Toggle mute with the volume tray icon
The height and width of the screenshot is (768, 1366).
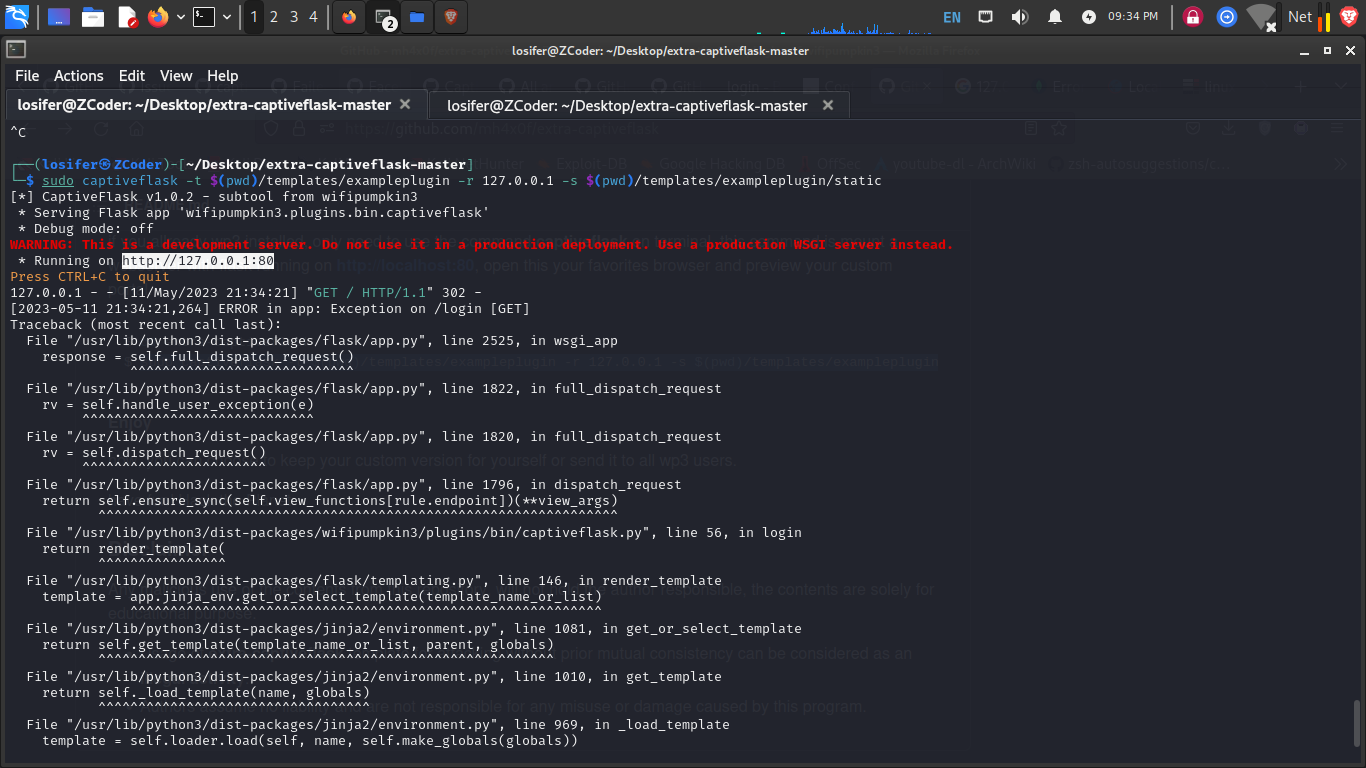pyautogui.click(x=1019, y=17)
